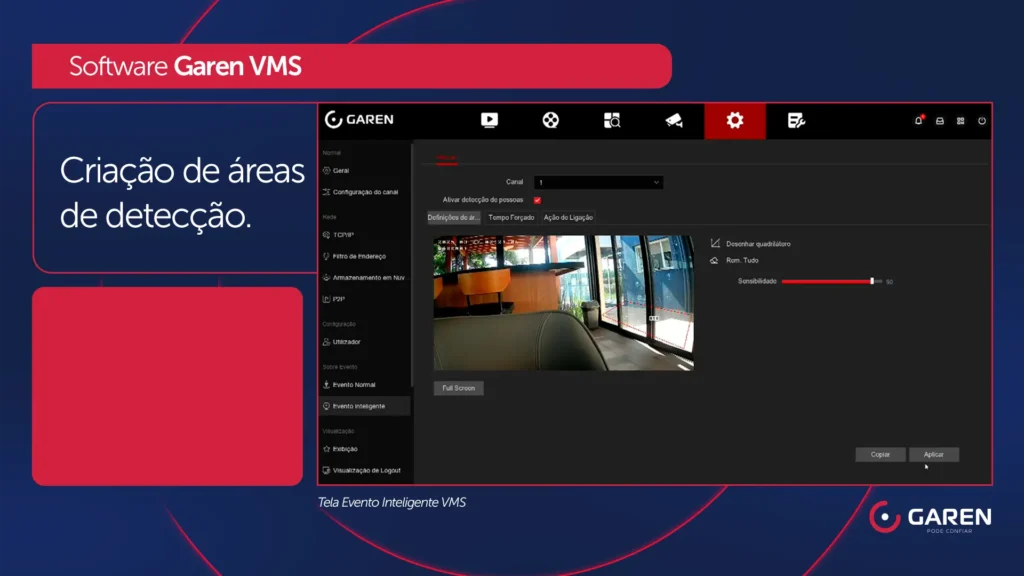Click the Full Screen button
1024x576 pixels.
[458, 388]
